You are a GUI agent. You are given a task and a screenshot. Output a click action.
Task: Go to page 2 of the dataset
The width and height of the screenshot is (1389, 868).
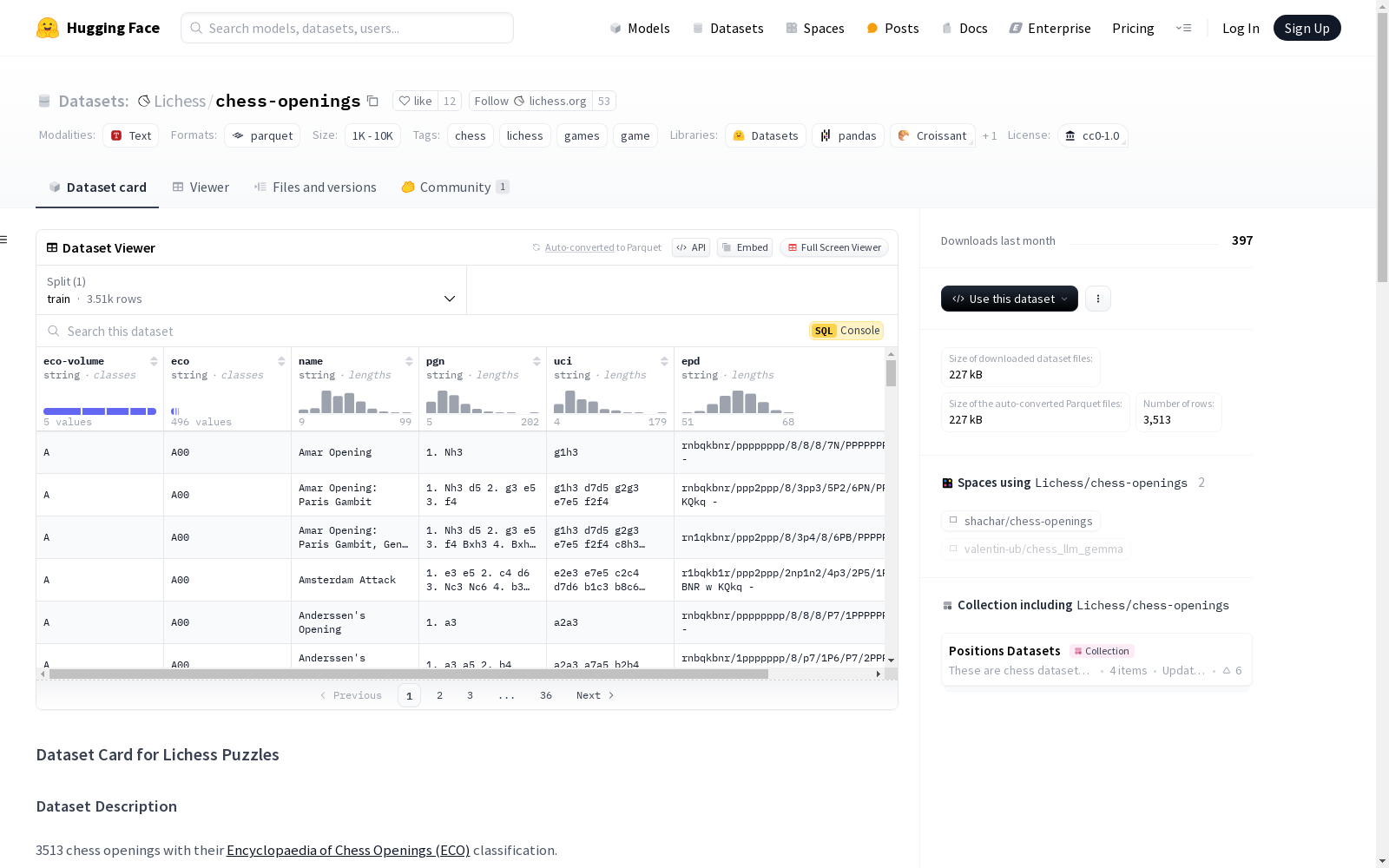440,695
